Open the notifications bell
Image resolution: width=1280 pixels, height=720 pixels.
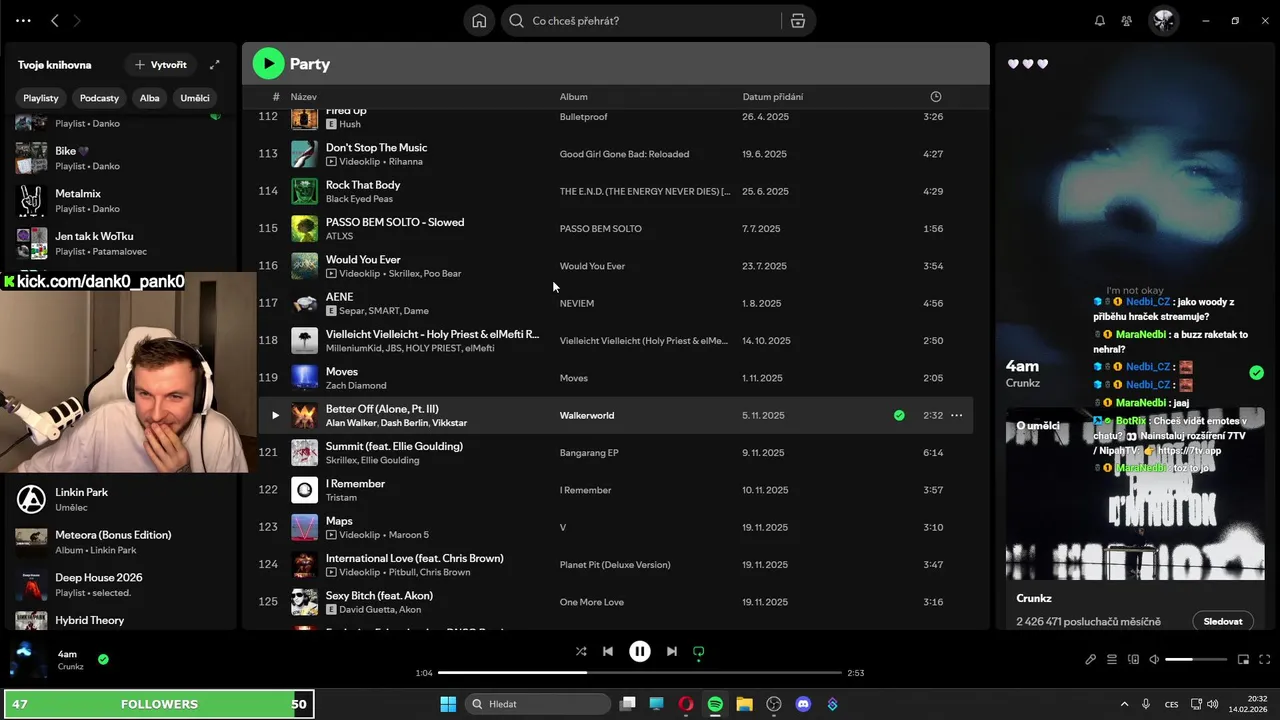pyautogui.click(x=1100, y=21)
